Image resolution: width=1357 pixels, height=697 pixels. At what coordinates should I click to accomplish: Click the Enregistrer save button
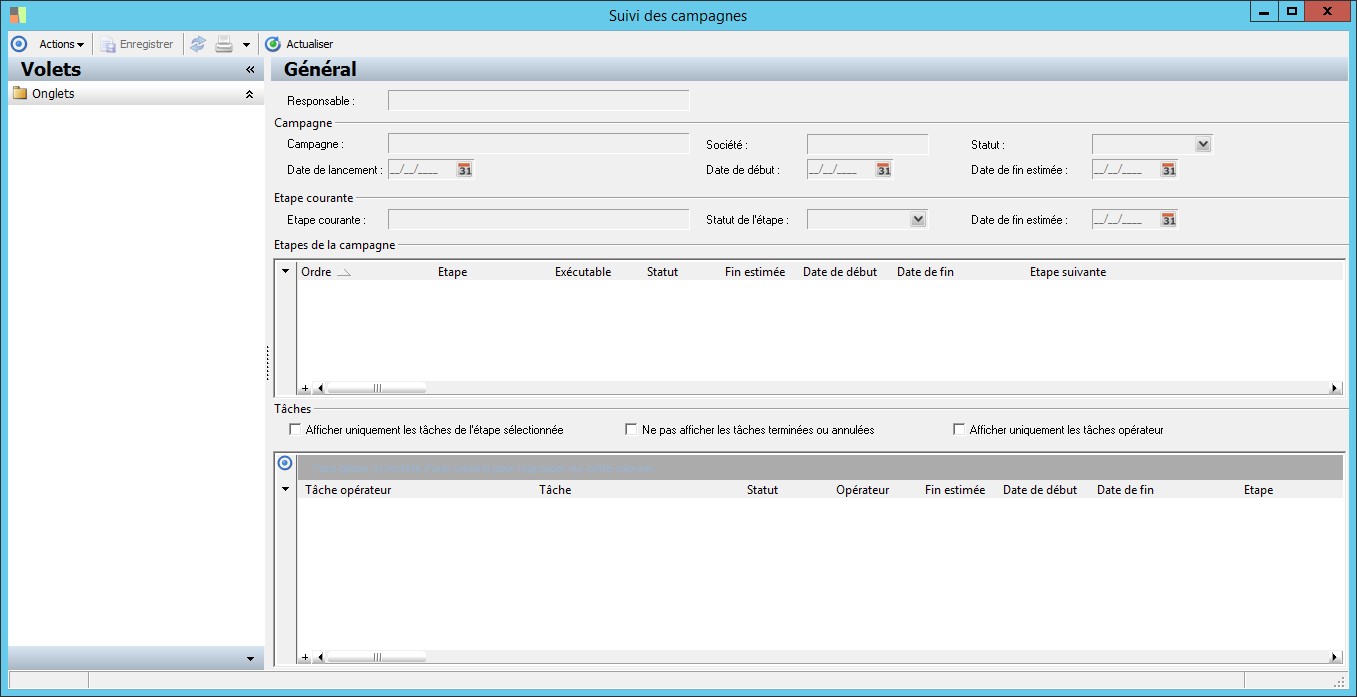click(x=137, y=44)
